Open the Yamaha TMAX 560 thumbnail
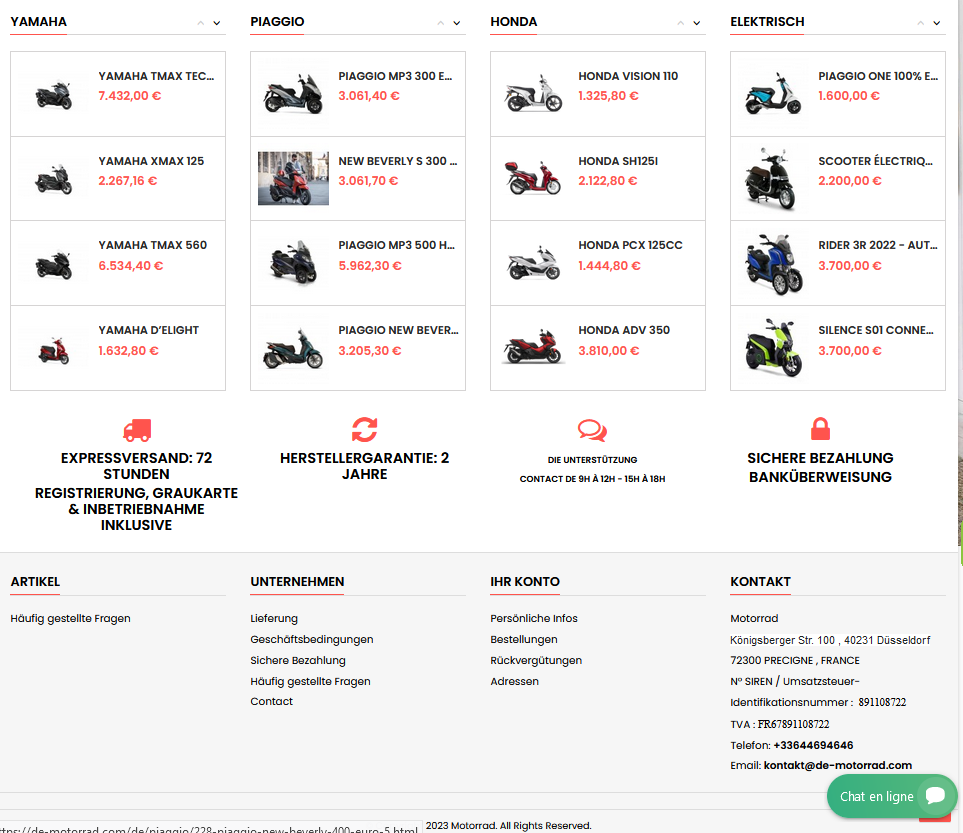Screen dimensions: 963x833 coord(53,264)
